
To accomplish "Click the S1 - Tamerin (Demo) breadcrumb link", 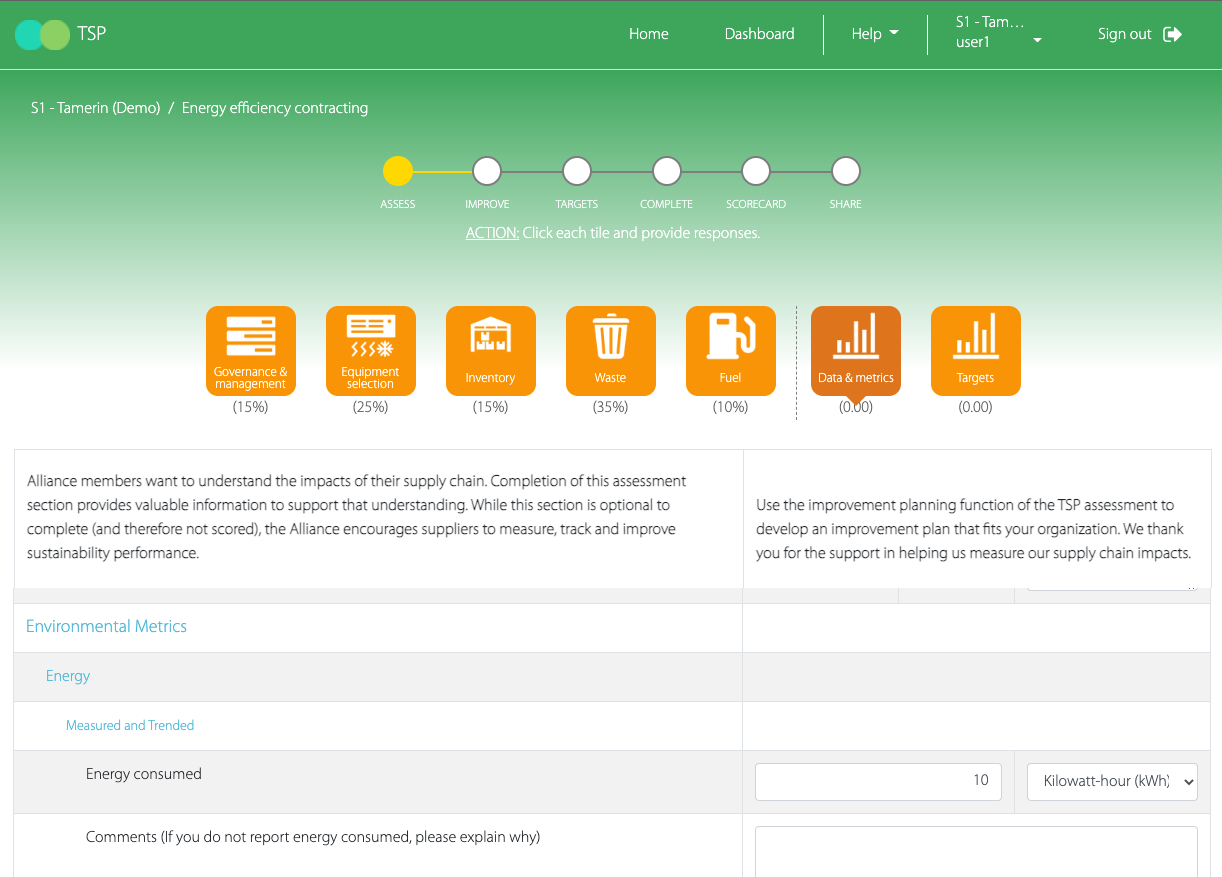I will pyautogui.click(x=95, y=108).
